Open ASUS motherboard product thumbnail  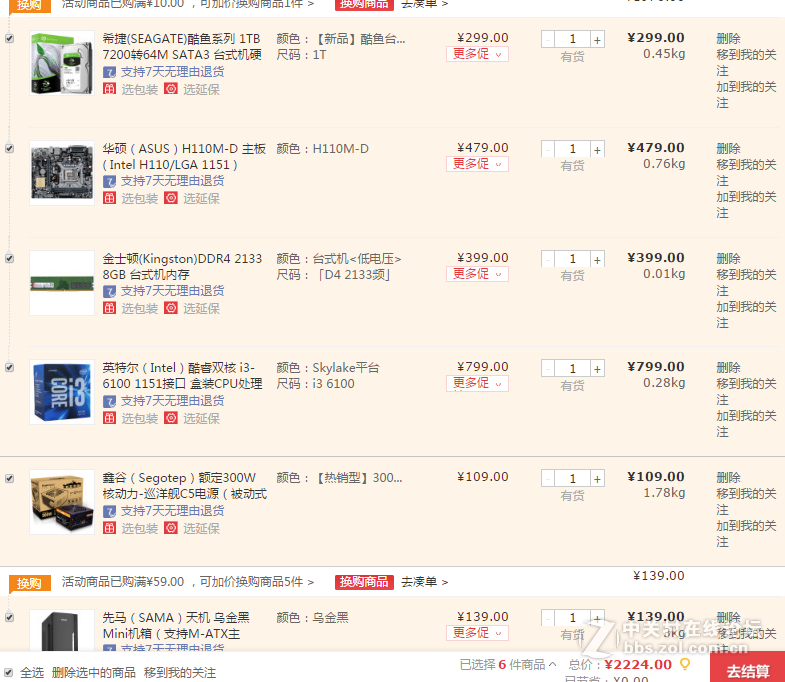coord(62,173)
